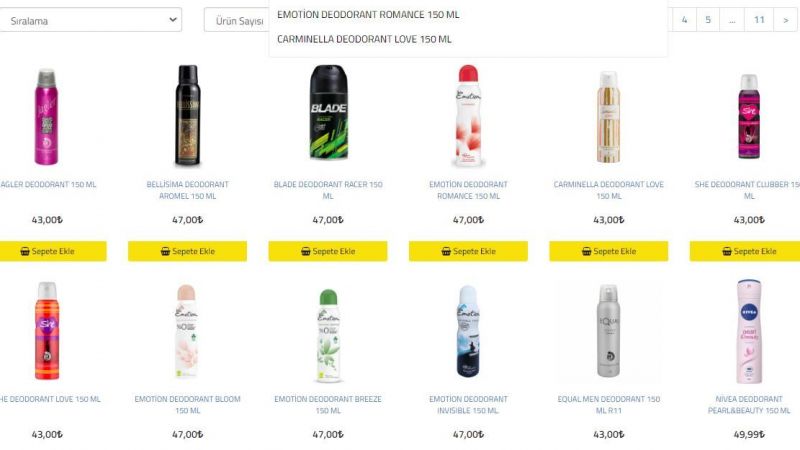Viewport: 800px width, 450px height.
Task: Add Carminella Deodorant Love to cart
Action: [x=609, y=251]
